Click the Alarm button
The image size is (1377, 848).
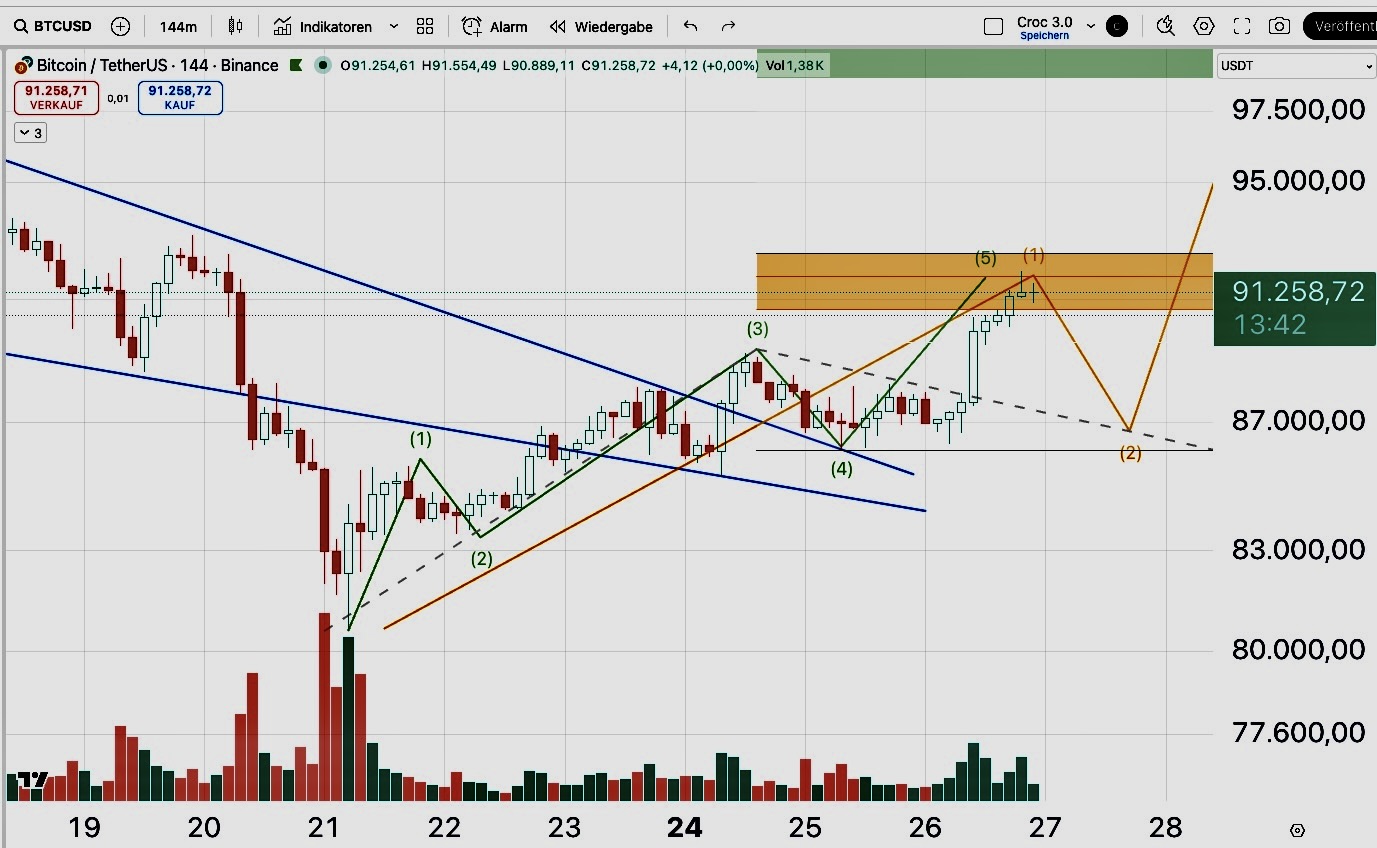click(x=495, y=26)
